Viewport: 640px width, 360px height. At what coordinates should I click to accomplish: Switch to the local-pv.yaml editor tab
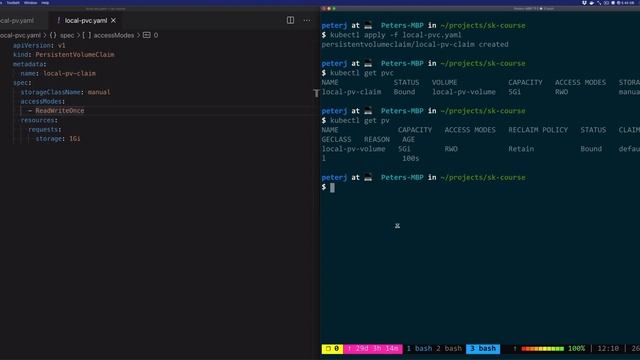tap(17, 20)
